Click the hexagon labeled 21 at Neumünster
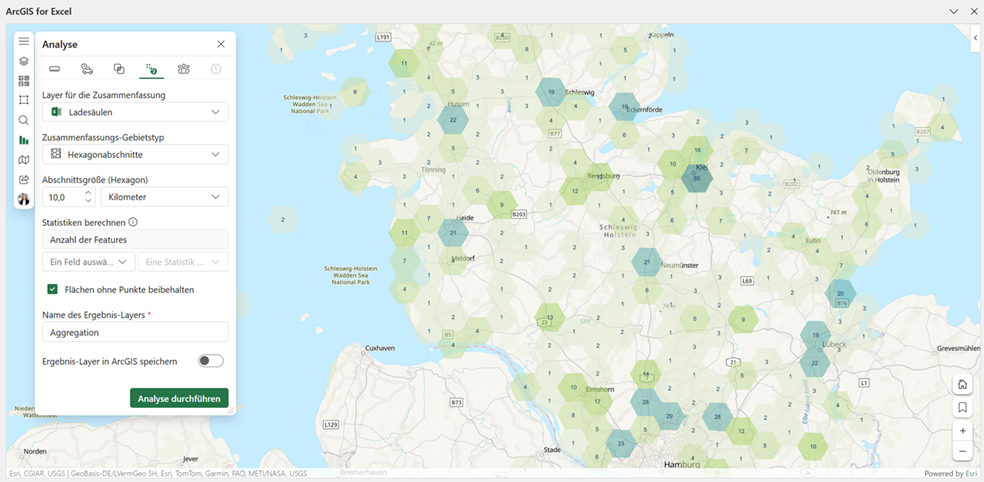Screen dimensions: 984x482 [x=647, y=262]
